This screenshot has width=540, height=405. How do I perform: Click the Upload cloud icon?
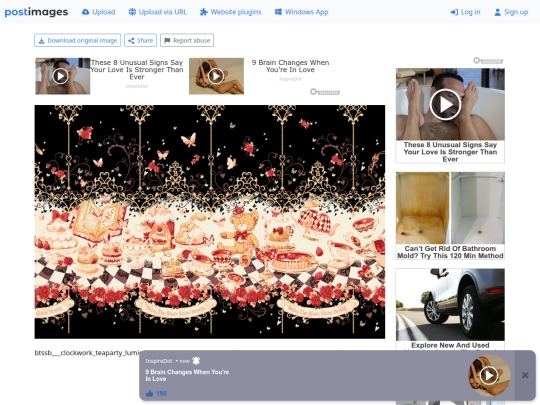pos(85,12)
